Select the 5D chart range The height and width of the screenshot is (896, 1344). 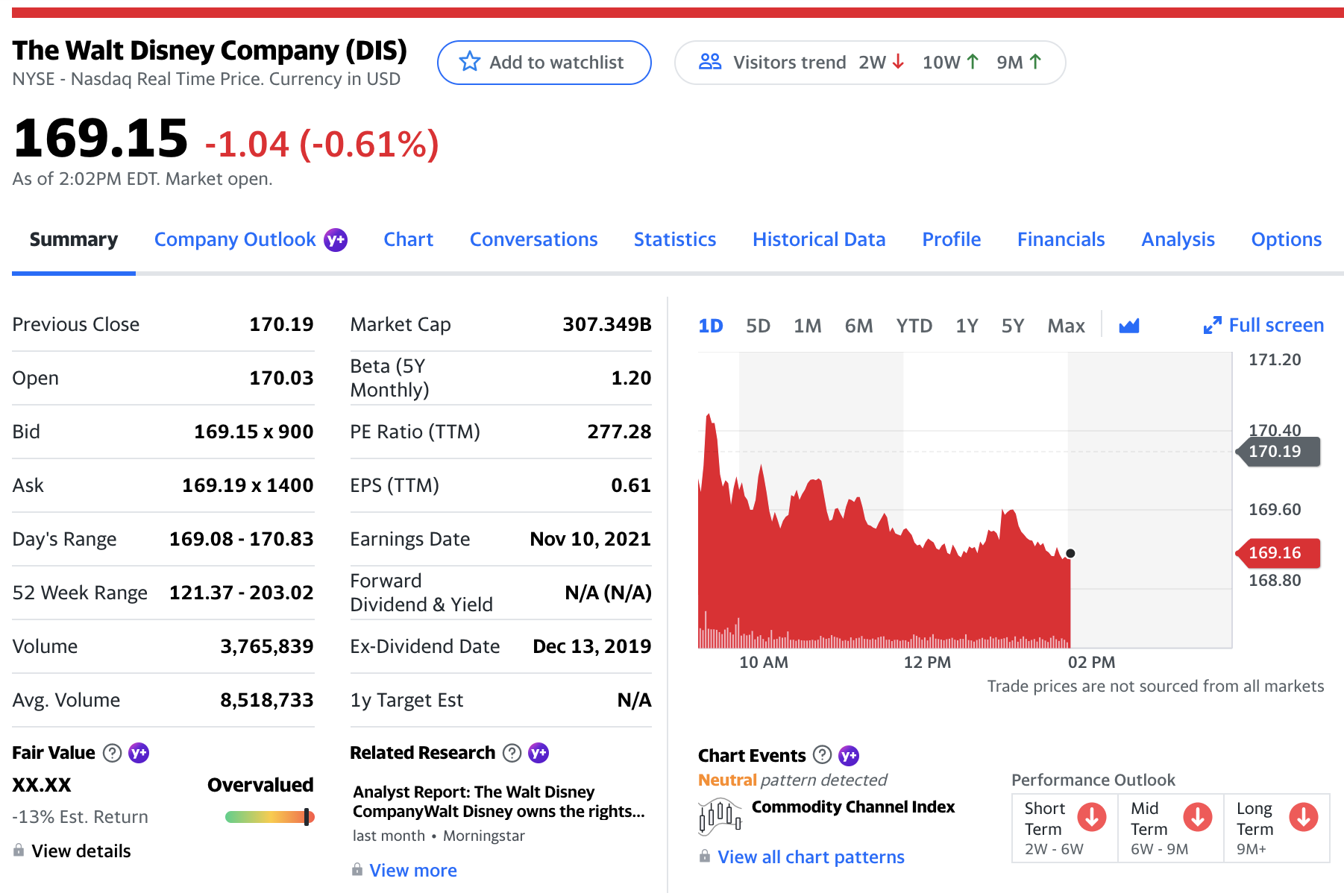point(758,326)
